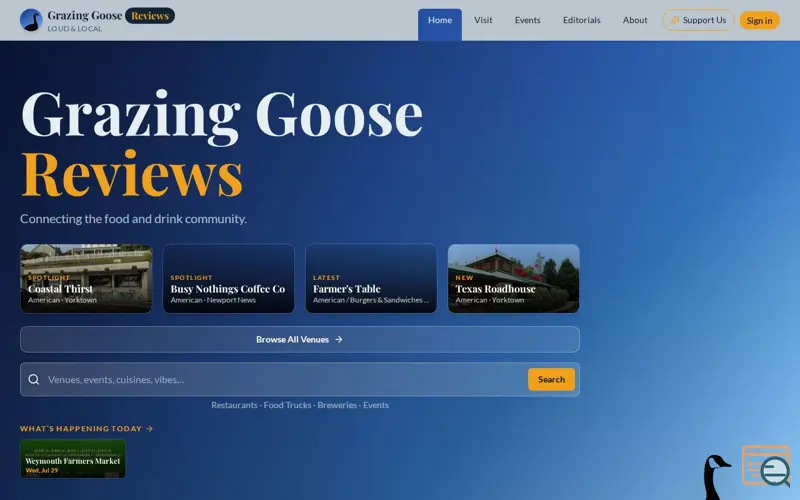This screenshot has width=800, height=500.
Task: Click the Grazing Goose logo icon
Action: pyautogui.click(x=31, y=20)
